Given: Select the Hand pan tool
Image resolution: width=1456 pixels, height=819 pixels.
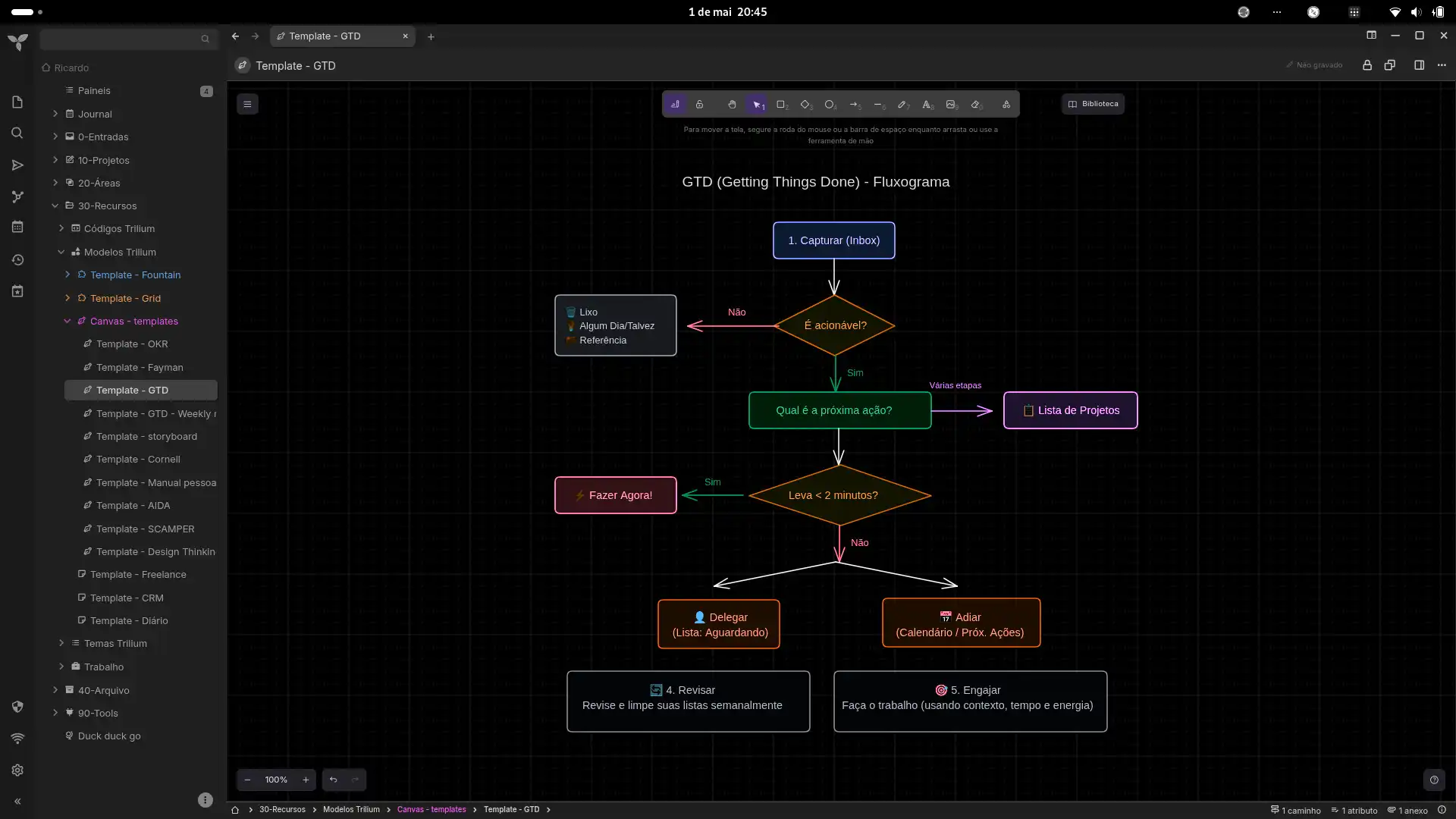Looking at the screenshot, I should click(732, 105).
